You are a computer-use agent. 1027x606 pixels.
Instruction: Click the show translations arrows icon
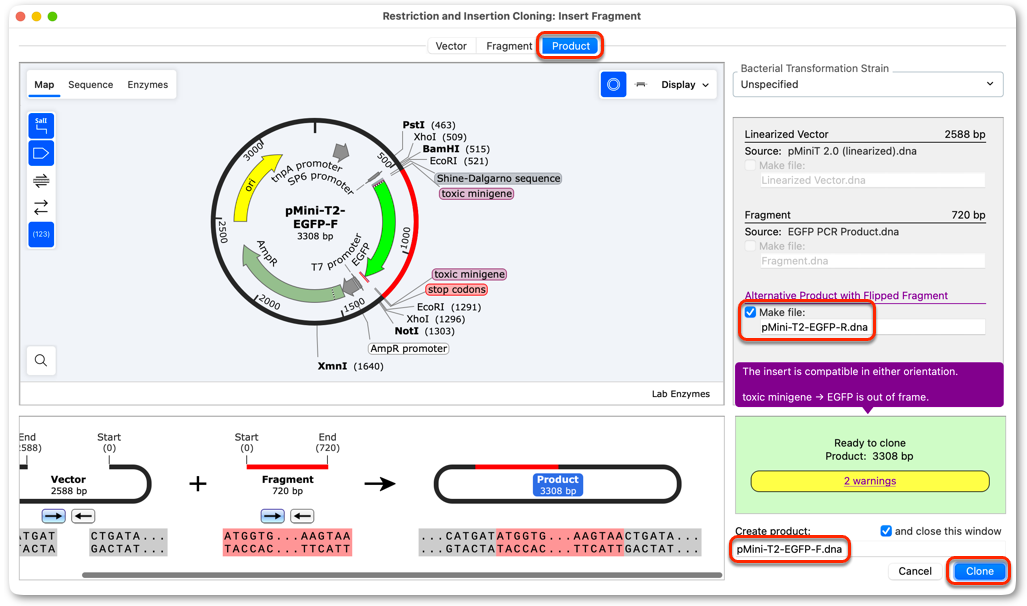pos(41,208)
